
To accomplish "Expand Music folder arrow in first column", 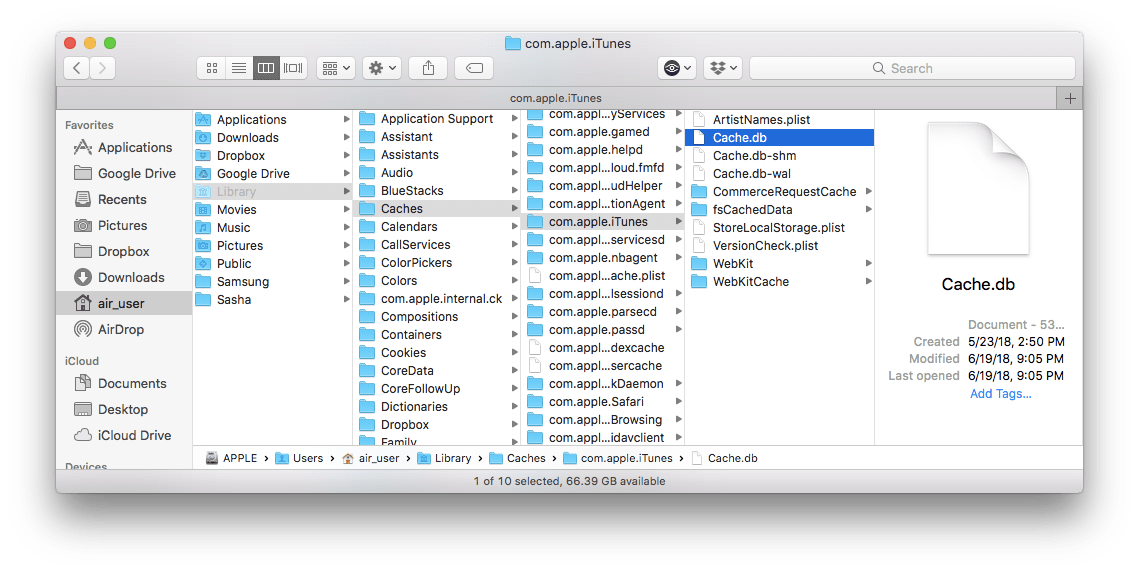I will (346, 228).
